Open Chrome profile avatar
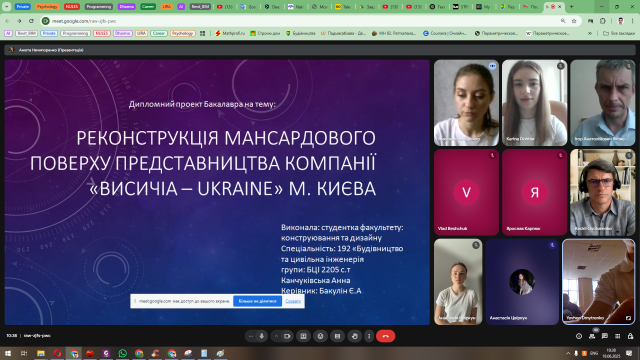 [620, 21]
